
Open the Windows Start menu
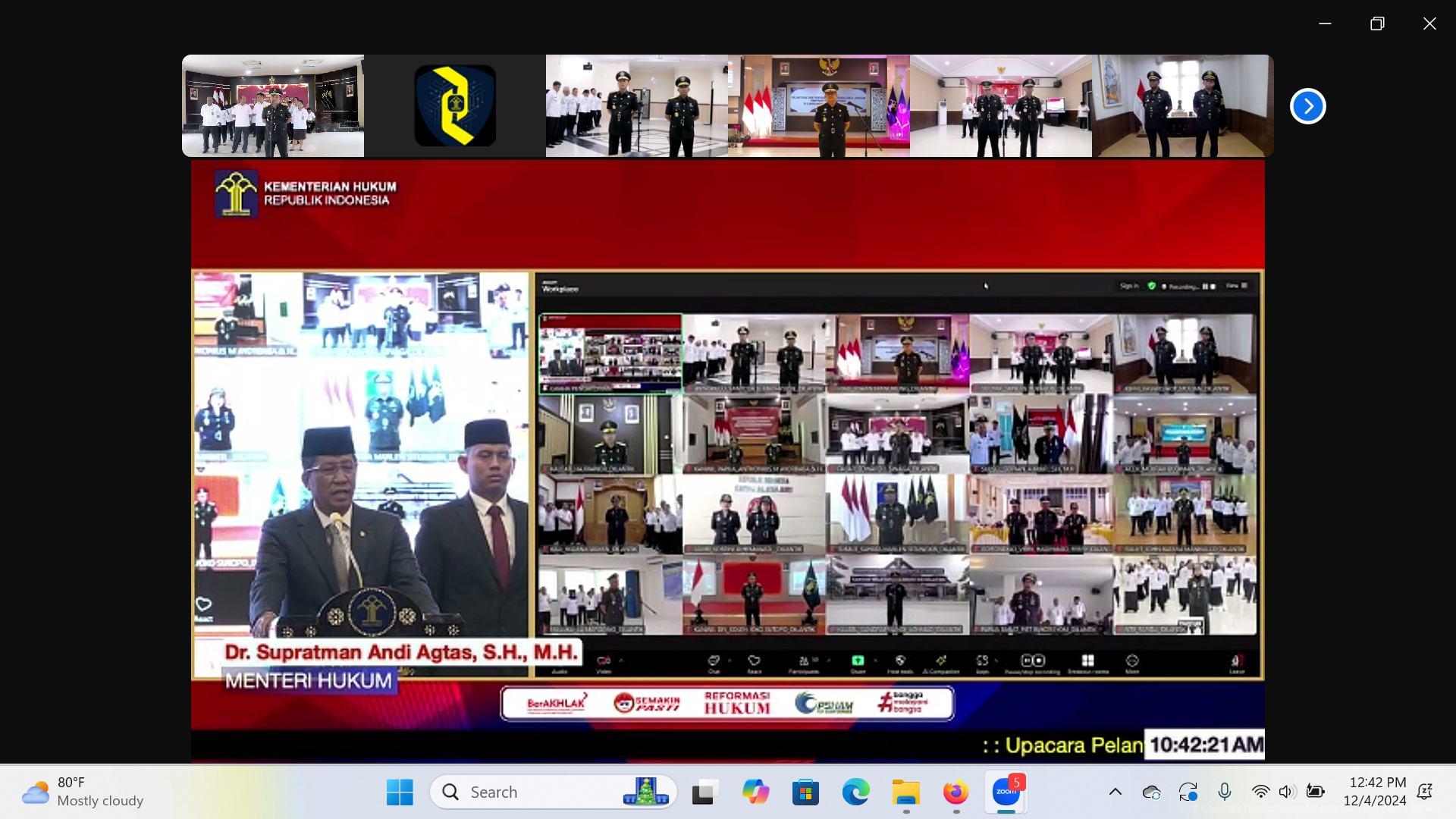[400, 792]
